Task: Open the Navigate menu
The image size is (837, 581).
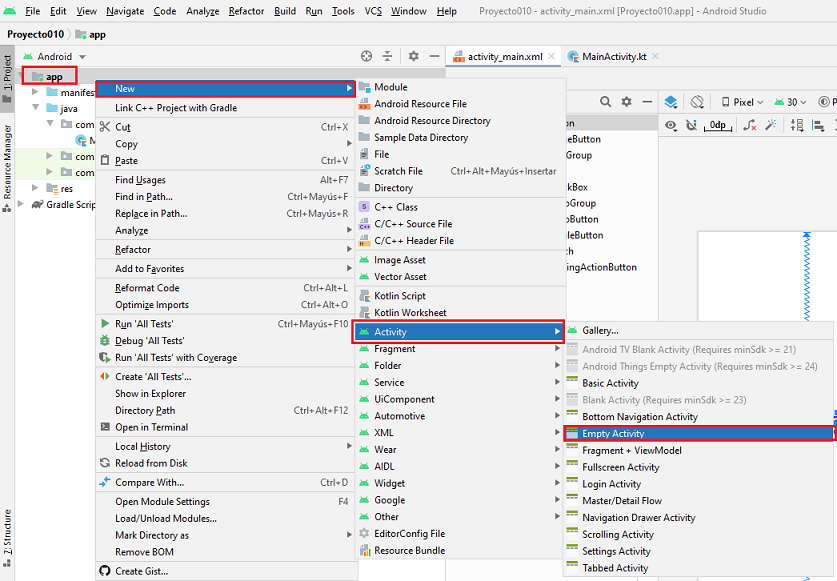Action: pos(125,11)
